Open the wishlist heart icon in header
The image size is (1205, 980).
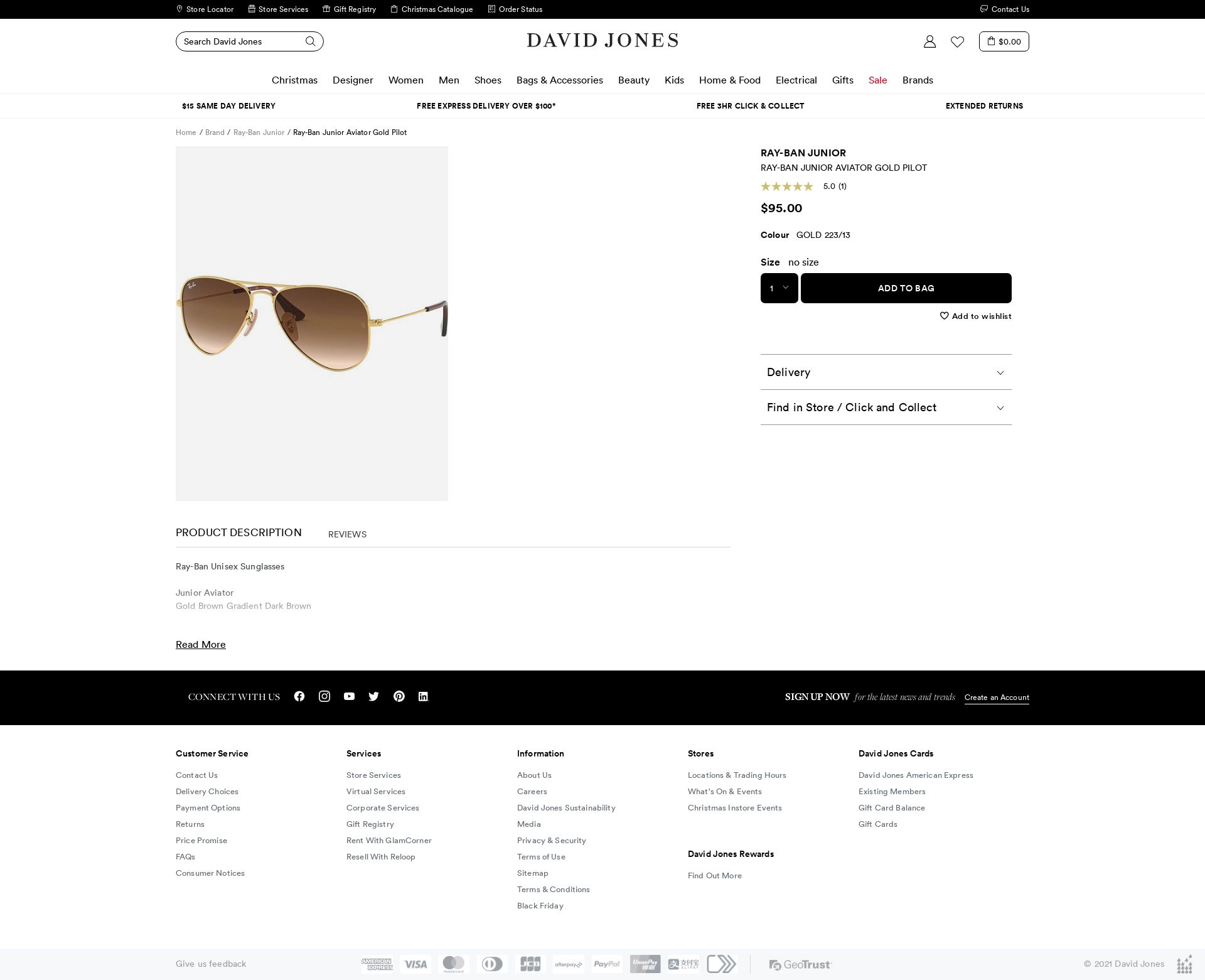pyautogui.click(x=957, y=41)
